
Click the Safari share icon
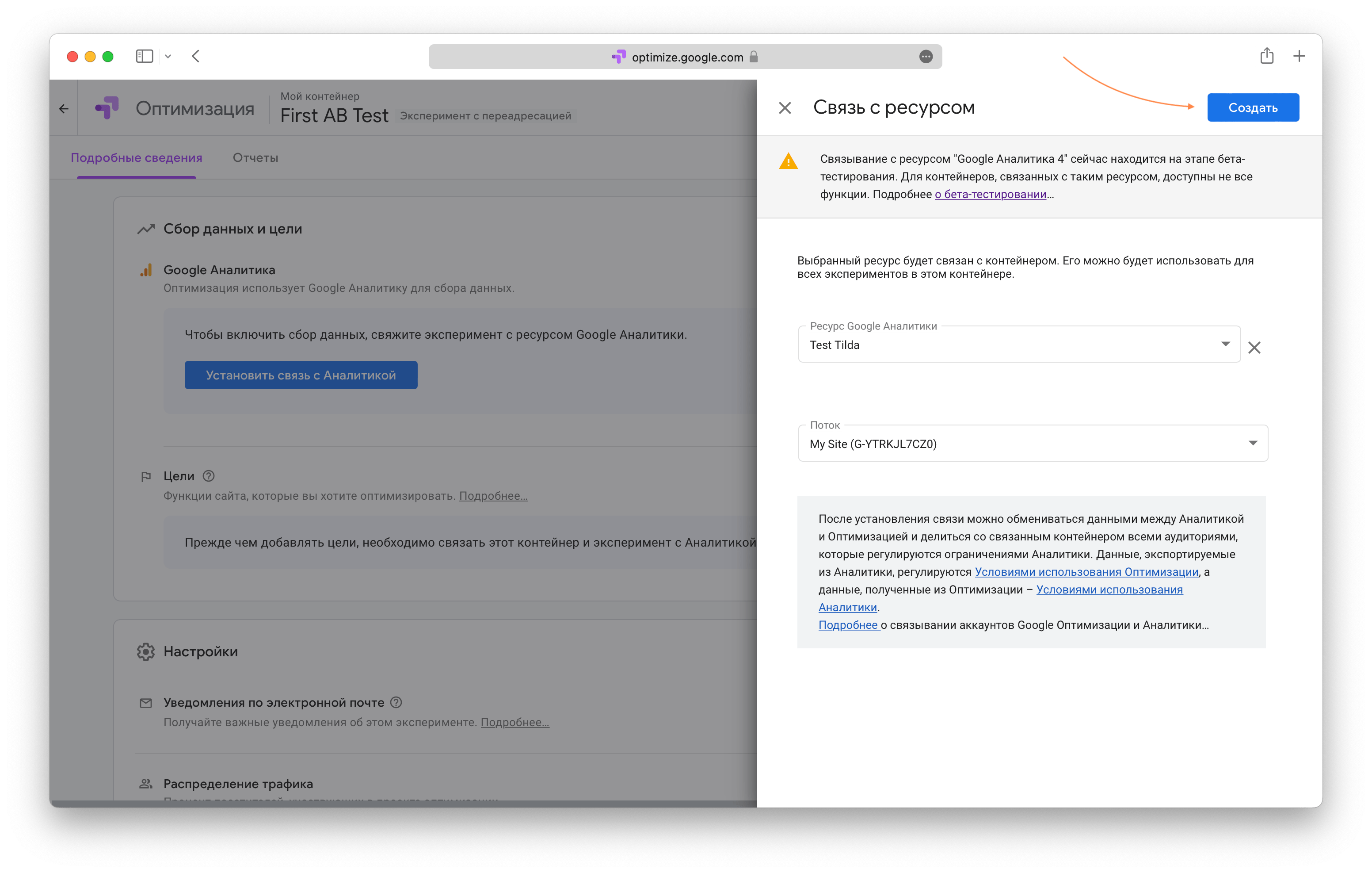(x=1267, y=55)
